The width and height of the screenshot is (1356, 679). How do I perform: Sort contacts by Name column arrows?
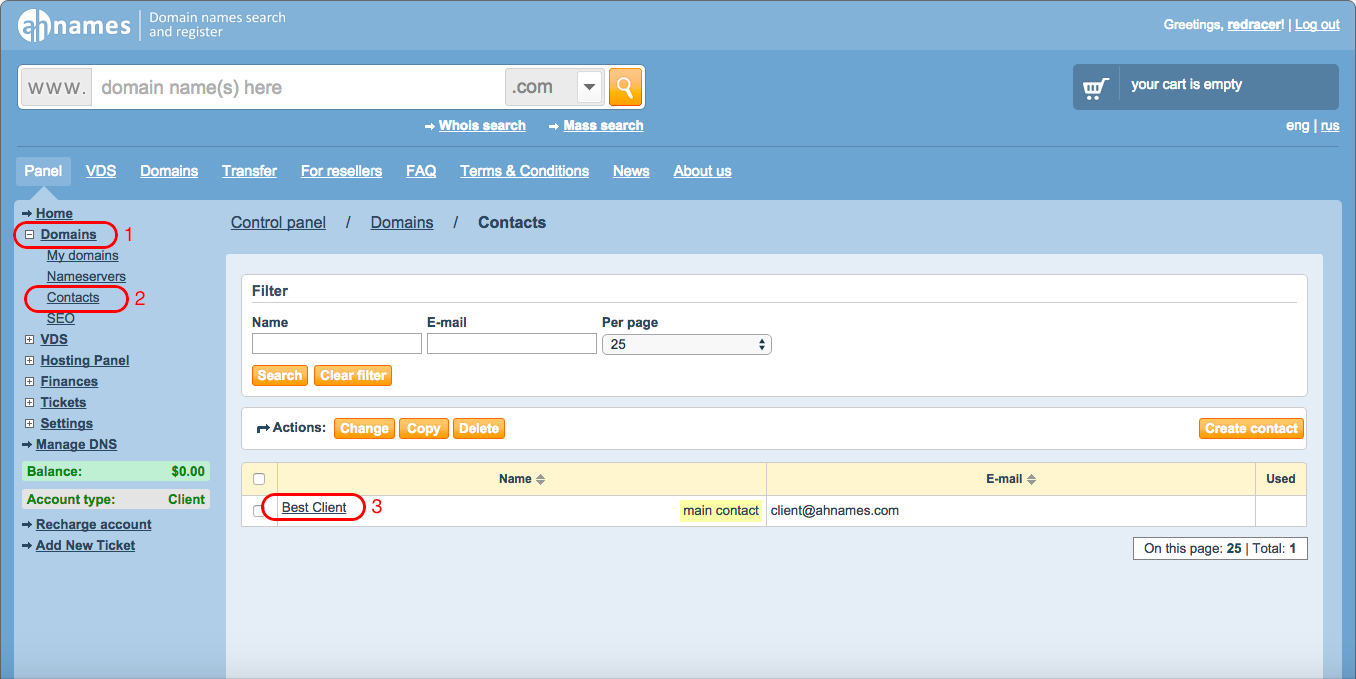pos(540,480)
